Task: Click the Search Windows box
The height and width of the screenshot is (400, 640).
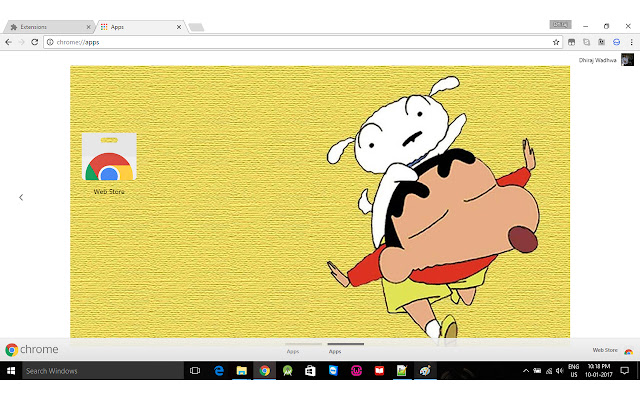Action: (x=100, y=371)
